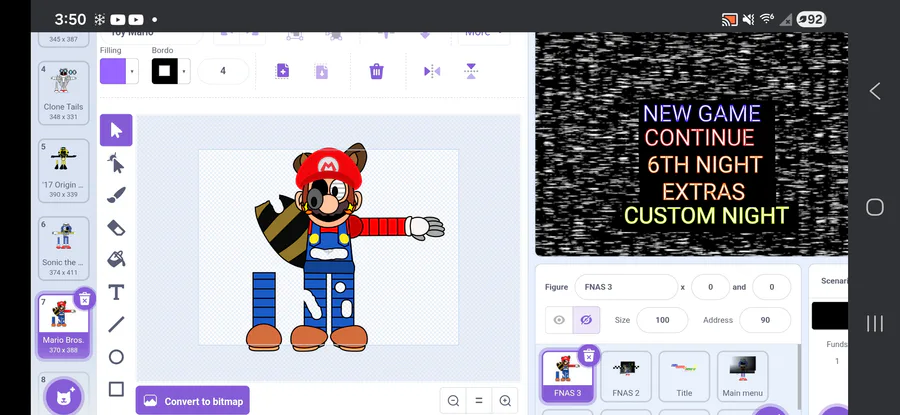The width and height of the screenshot is (900, 415).
Task: Tap the Android home button
Action: (874, 207)
